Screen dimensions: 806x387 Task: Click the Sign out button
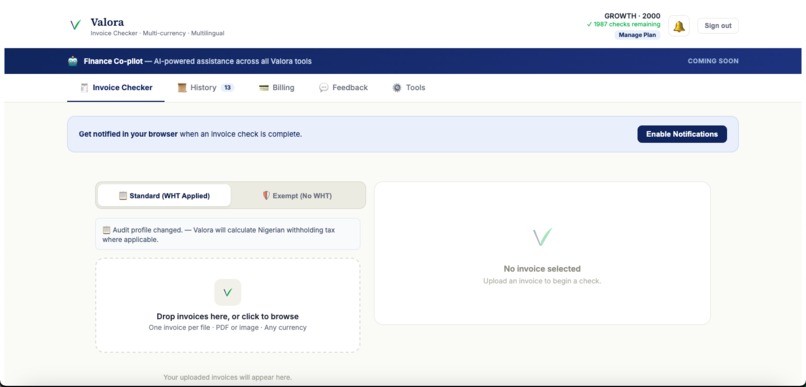[718, 26]
